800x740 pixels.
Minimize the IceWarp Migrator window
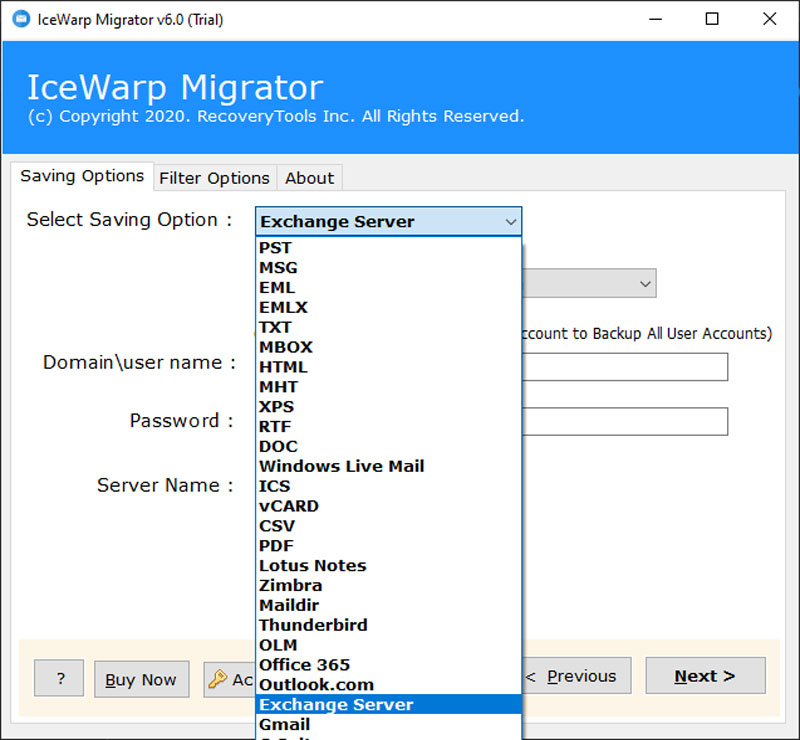click(x=656, y=19)
